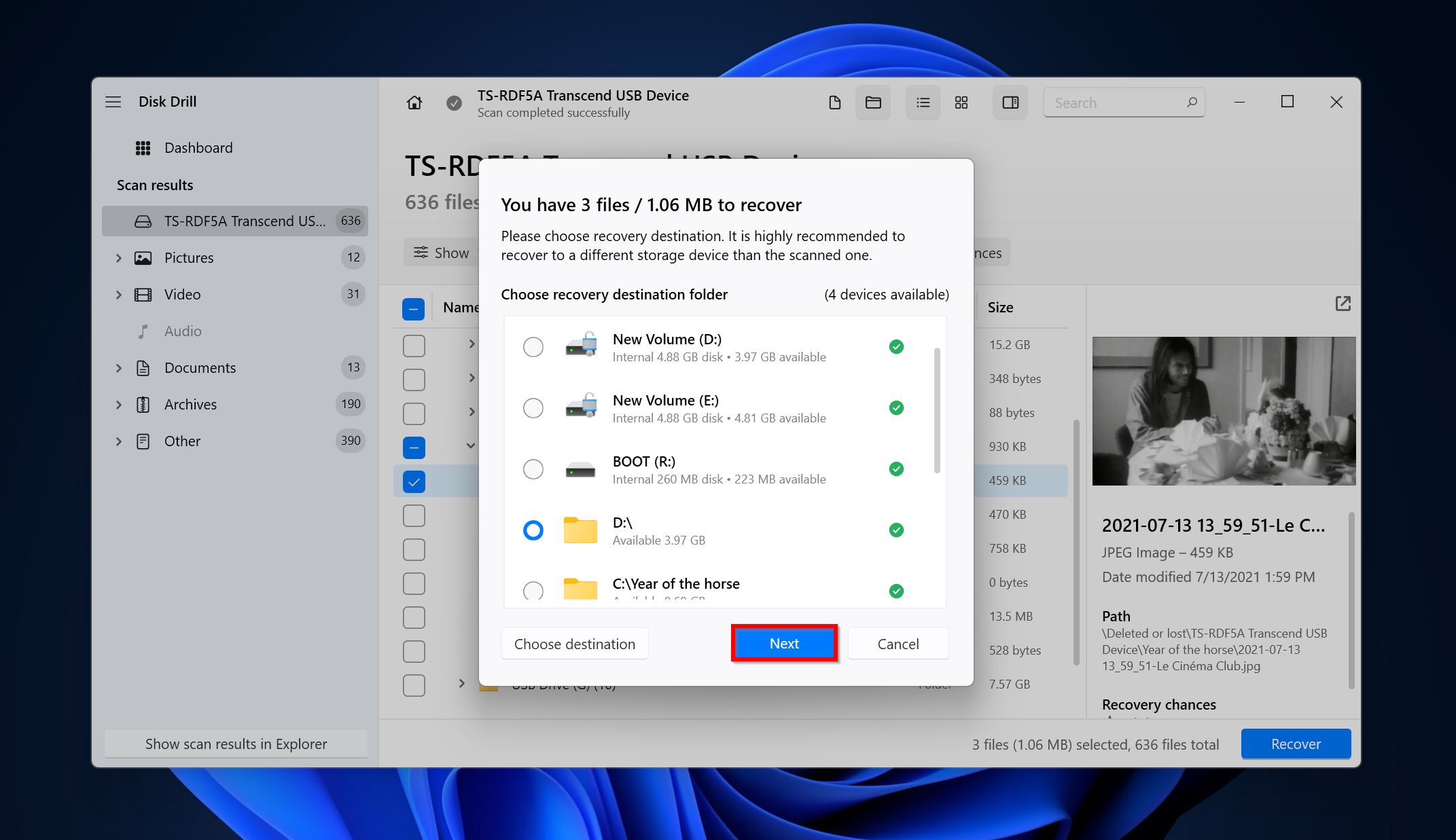Screen dimensions: 1456x840
Task: Click the D:\ folder icon
Action: (x=580, y=530)
